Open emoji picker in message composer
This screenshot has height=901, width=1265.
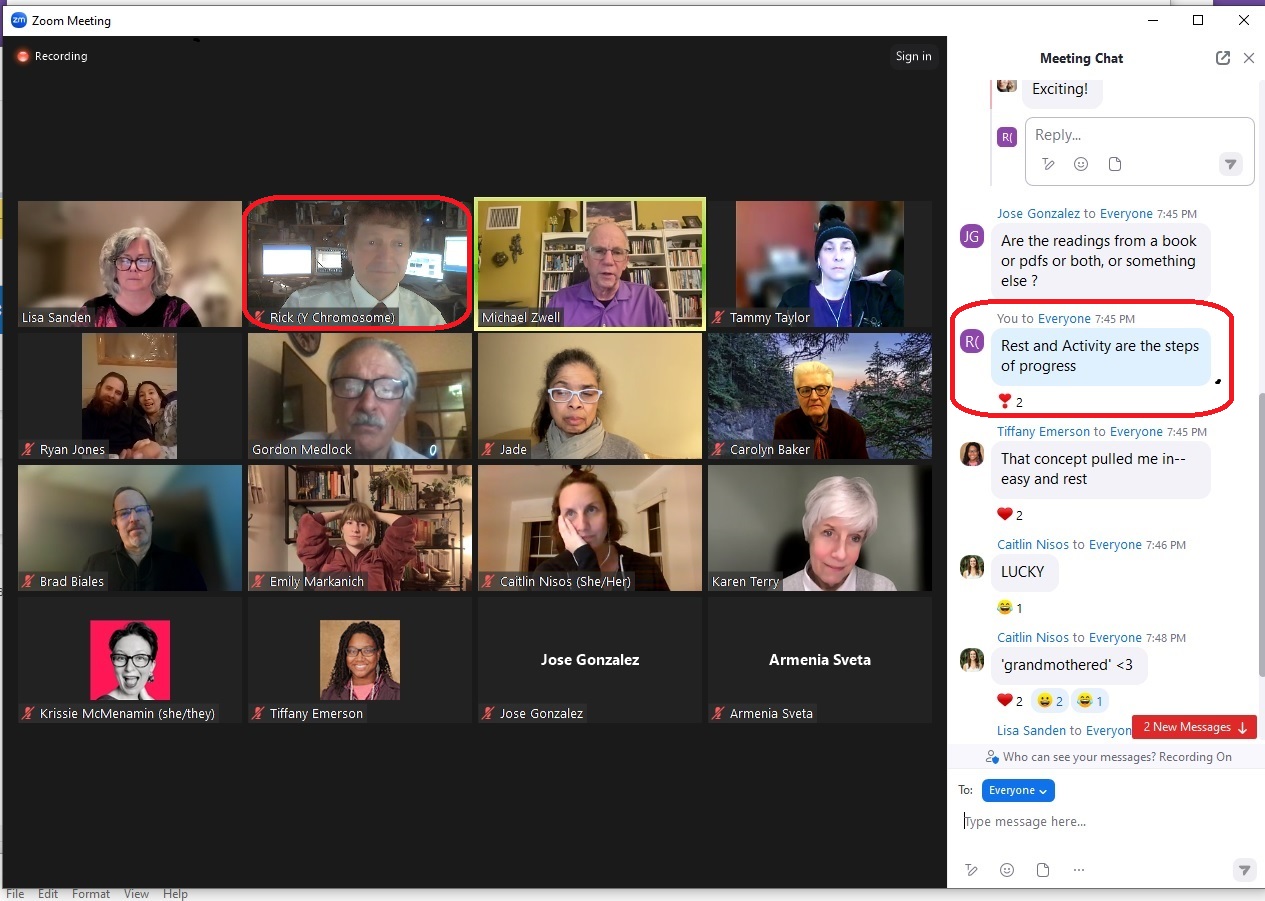pyautogui.click(x=1007, y=870)
